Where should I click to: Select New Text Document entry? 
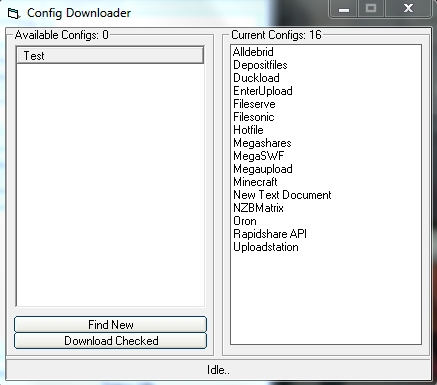tap(282, 195)
